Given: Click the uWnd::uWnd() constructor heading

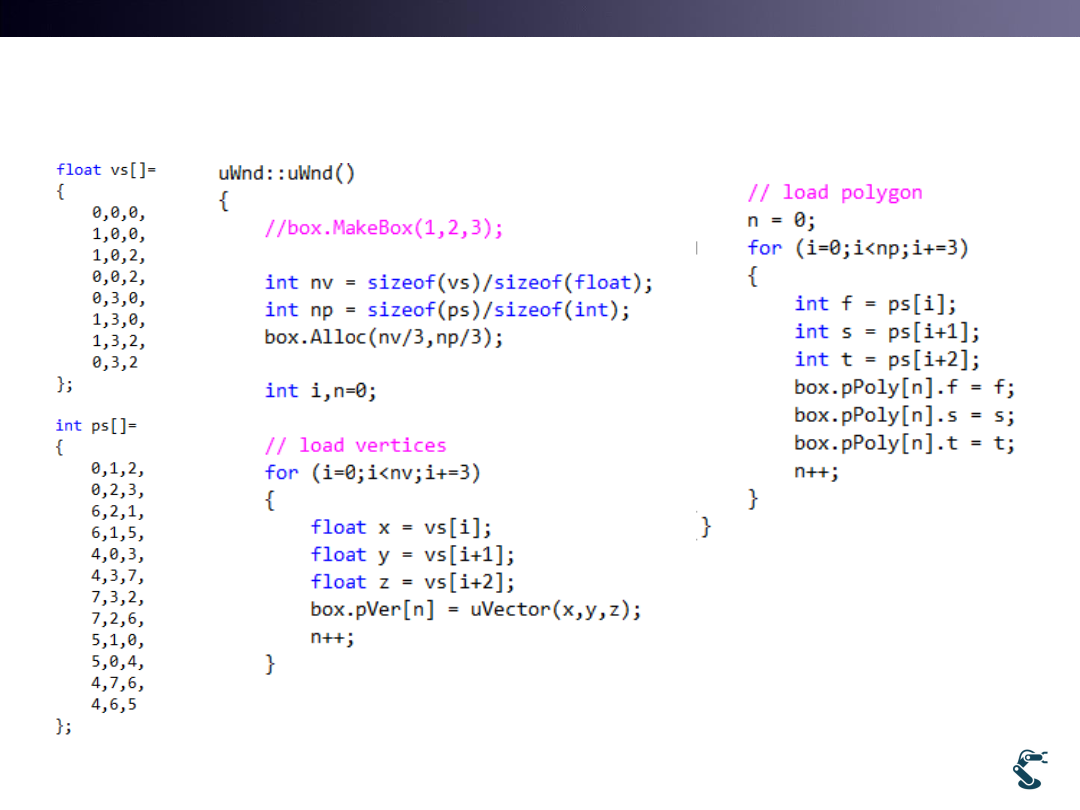Looking at the screenshot, I should click(287, 173).
